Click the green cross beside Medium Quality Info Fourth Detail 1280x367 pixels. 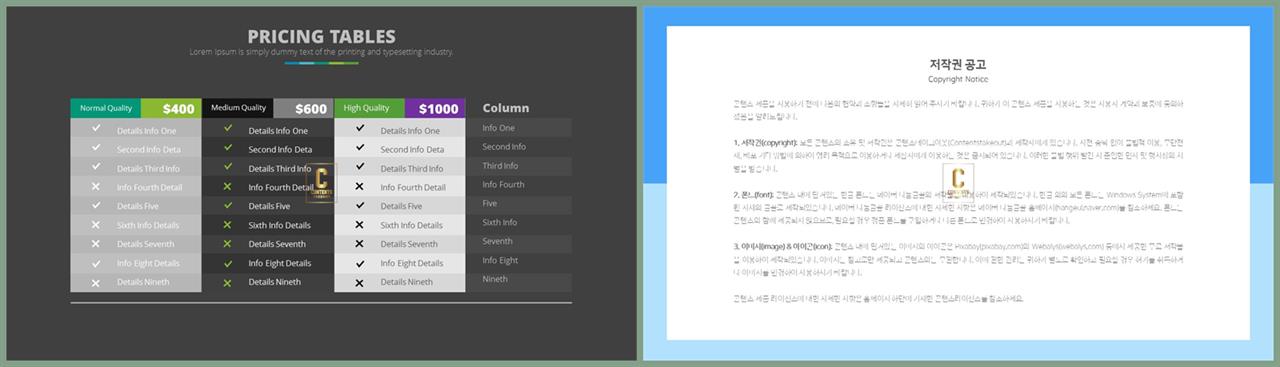(228, 186)
